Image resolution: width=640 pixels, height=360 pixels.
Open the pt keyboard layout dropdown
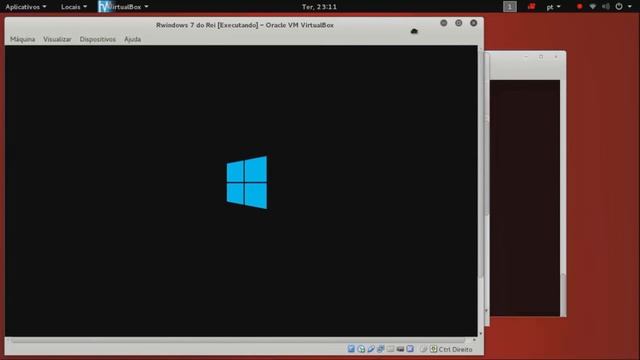click(x=553, y=7)
